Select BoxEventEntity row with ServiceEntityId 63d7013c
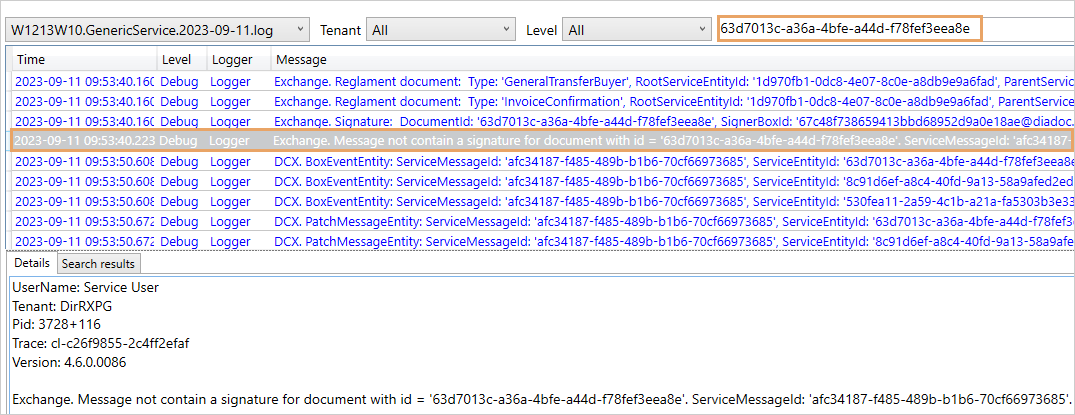The width and height of the screenshot is (1075, 415). click(600, 161)
